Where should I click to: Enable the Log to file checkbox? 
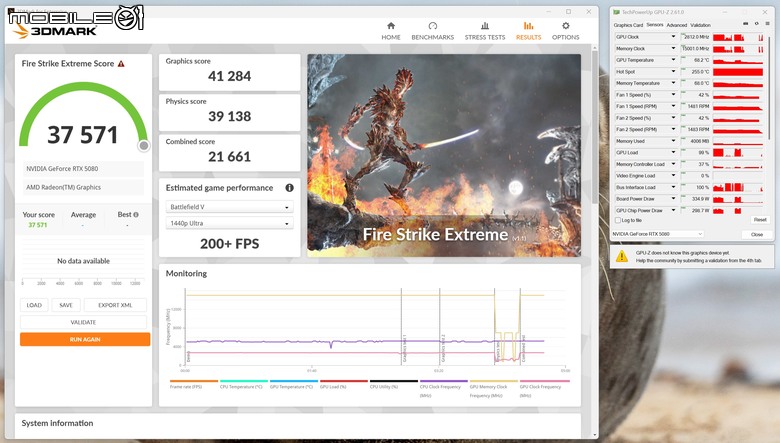[x=618, y=220]
